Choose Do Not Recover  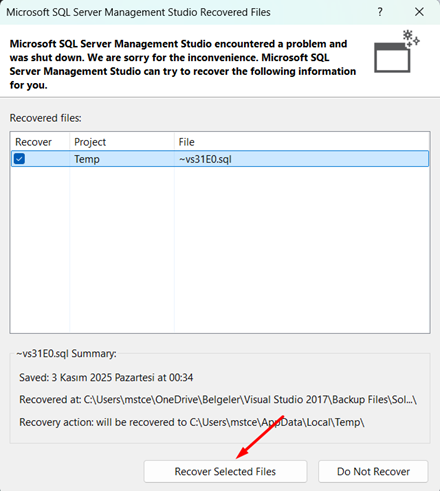(x=373, y=471)
